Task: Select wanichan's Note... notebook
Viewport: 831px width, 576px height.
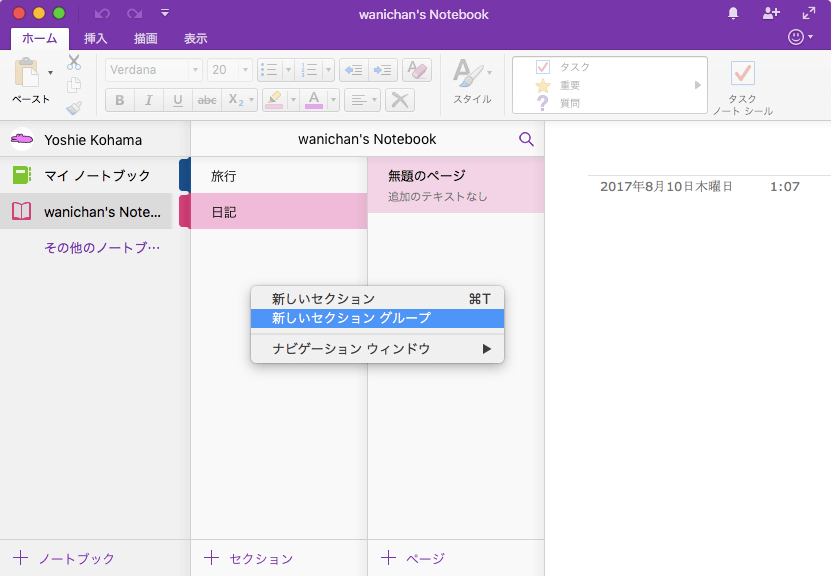Action: (x=86, y=211)
